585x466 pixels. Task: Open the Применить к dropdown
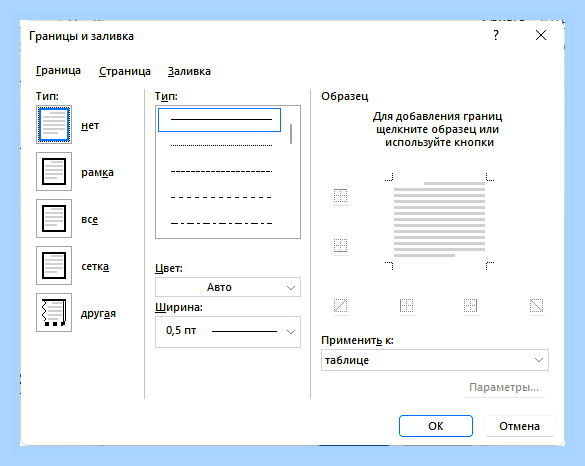[435, 360]
